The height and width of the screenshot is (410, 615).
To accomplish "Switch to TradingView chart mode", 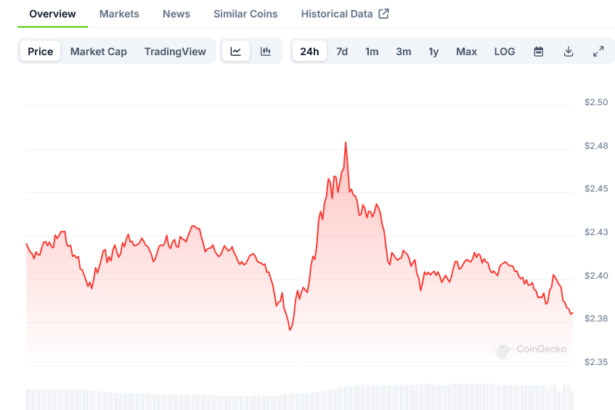I will (x=175, y=51).
